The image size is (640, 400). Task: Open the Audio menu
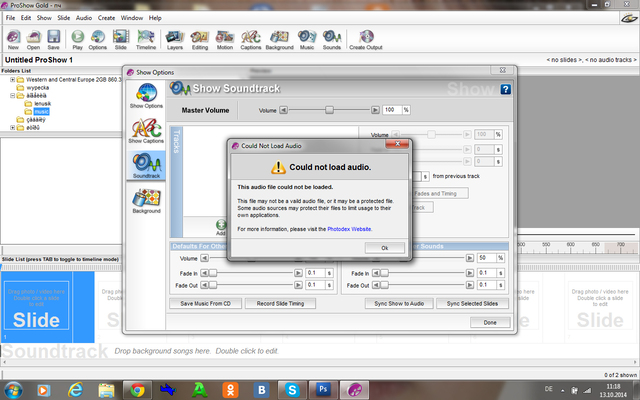[x=84, y=18]
